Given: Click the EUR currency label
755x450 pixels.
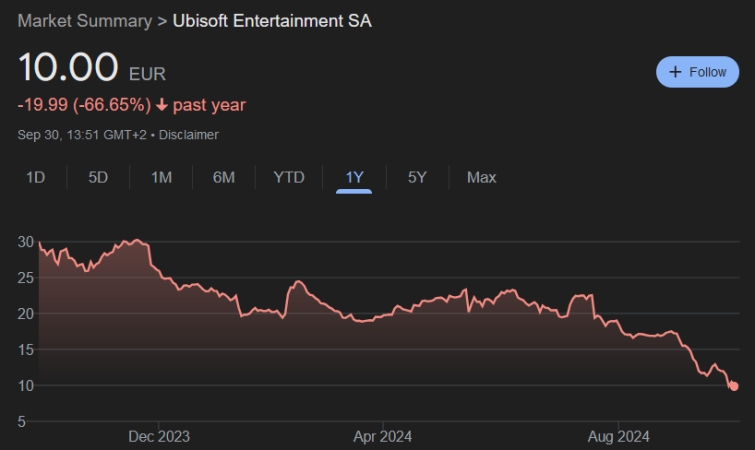Looking at the screenshot, I should pyautogui.click(x=147, y=74).
